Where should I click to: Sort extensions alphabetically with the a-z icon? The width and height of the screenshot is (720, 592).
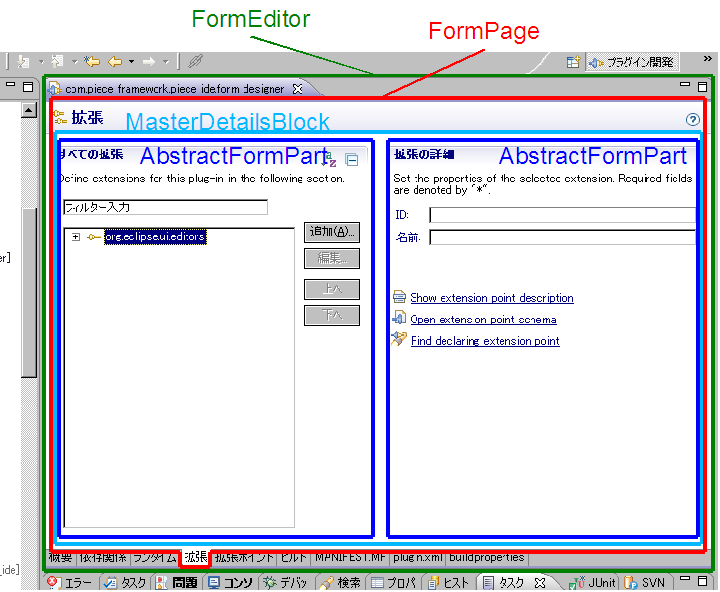(330, 158)
